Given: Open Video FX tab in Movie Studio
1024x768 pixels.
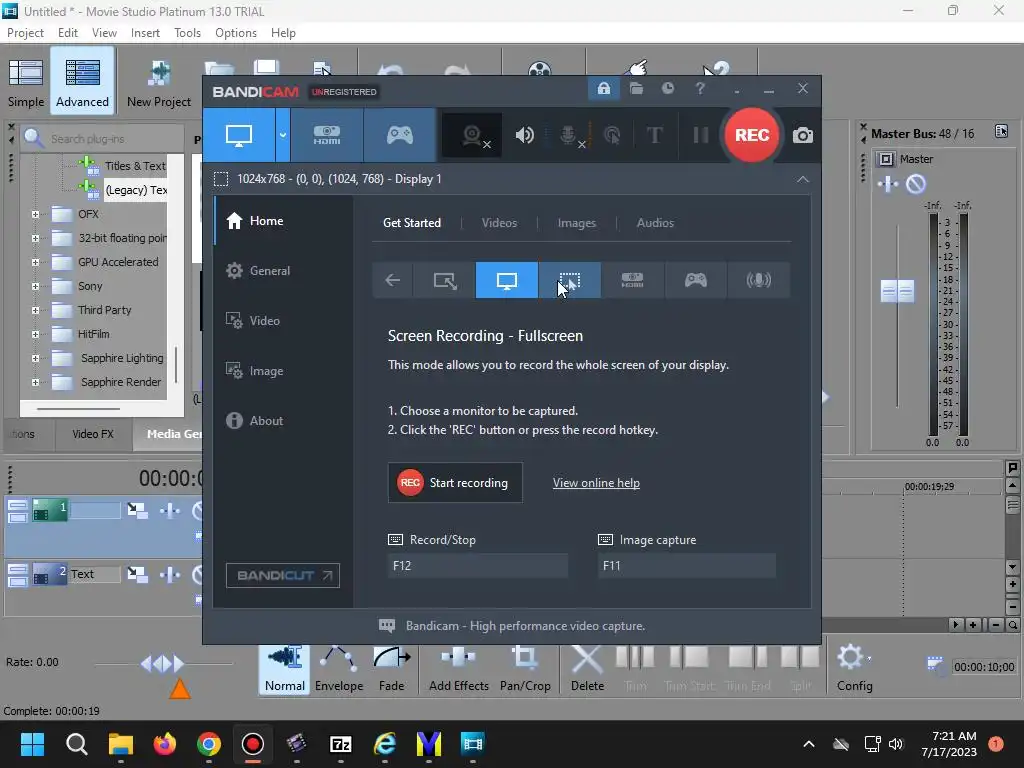Looking at the screenshot, I should (93, 434).
